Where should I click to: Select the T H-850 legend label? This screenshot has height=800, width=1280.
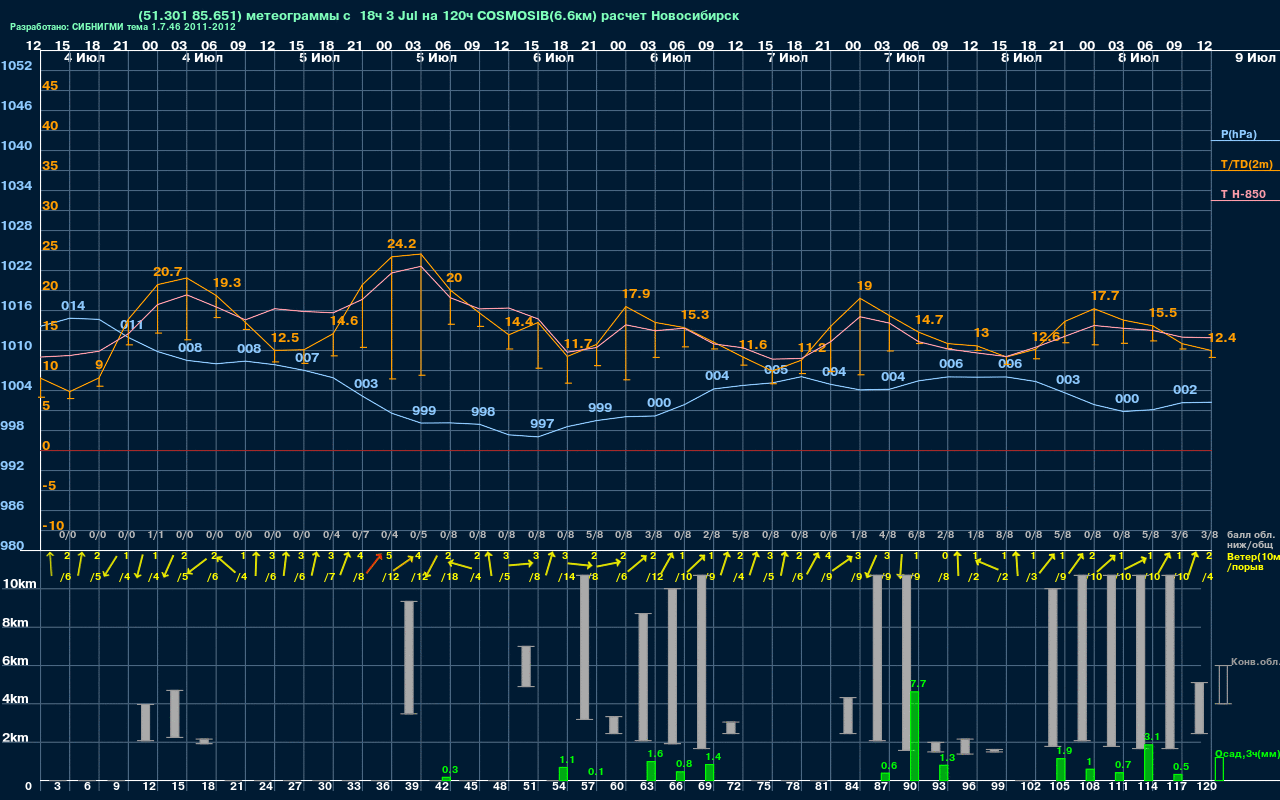tap(1242, 194)
